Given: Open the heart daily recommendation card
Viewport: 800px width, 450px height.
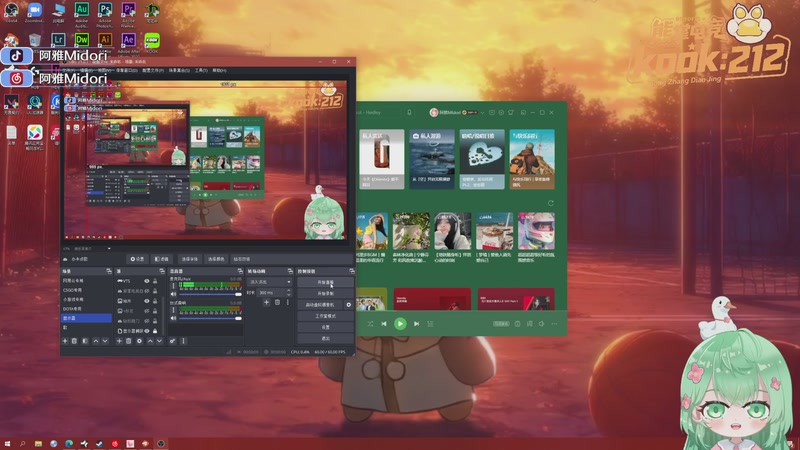Looking at the screenshot, I should point(482,159).
